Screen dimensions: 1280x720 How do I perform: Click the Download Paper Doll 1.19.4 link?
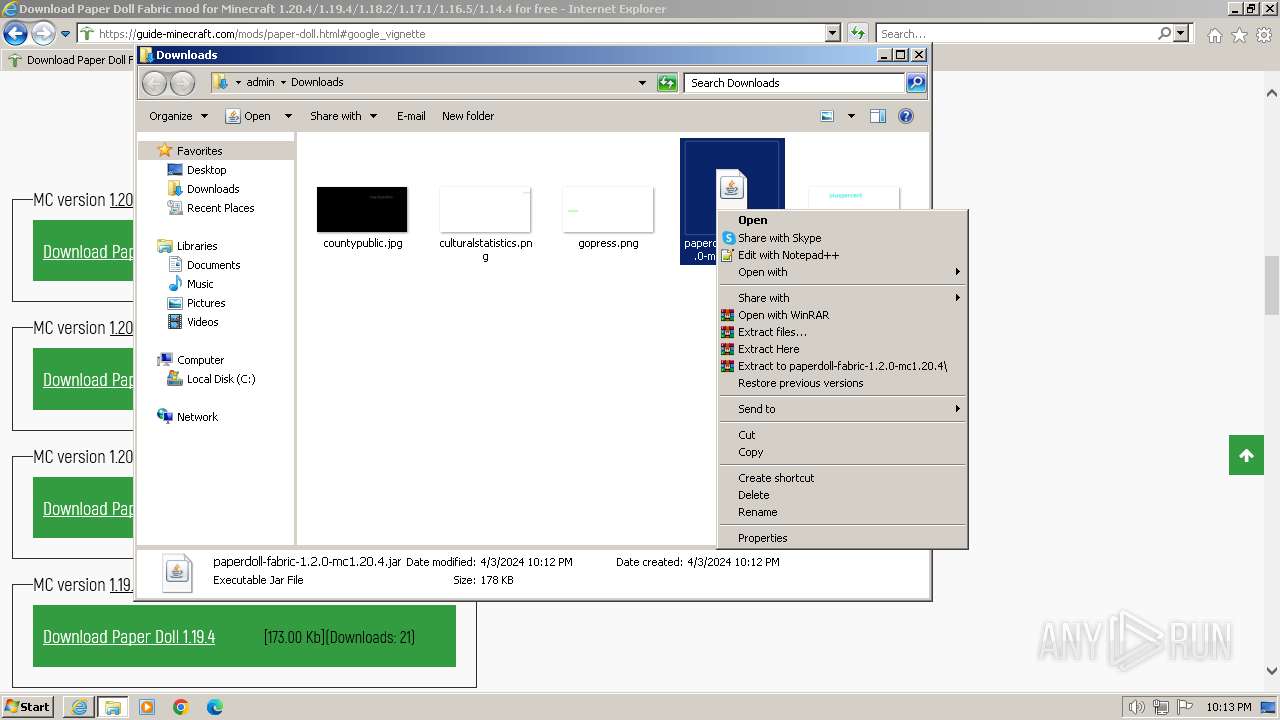point(129,637)
